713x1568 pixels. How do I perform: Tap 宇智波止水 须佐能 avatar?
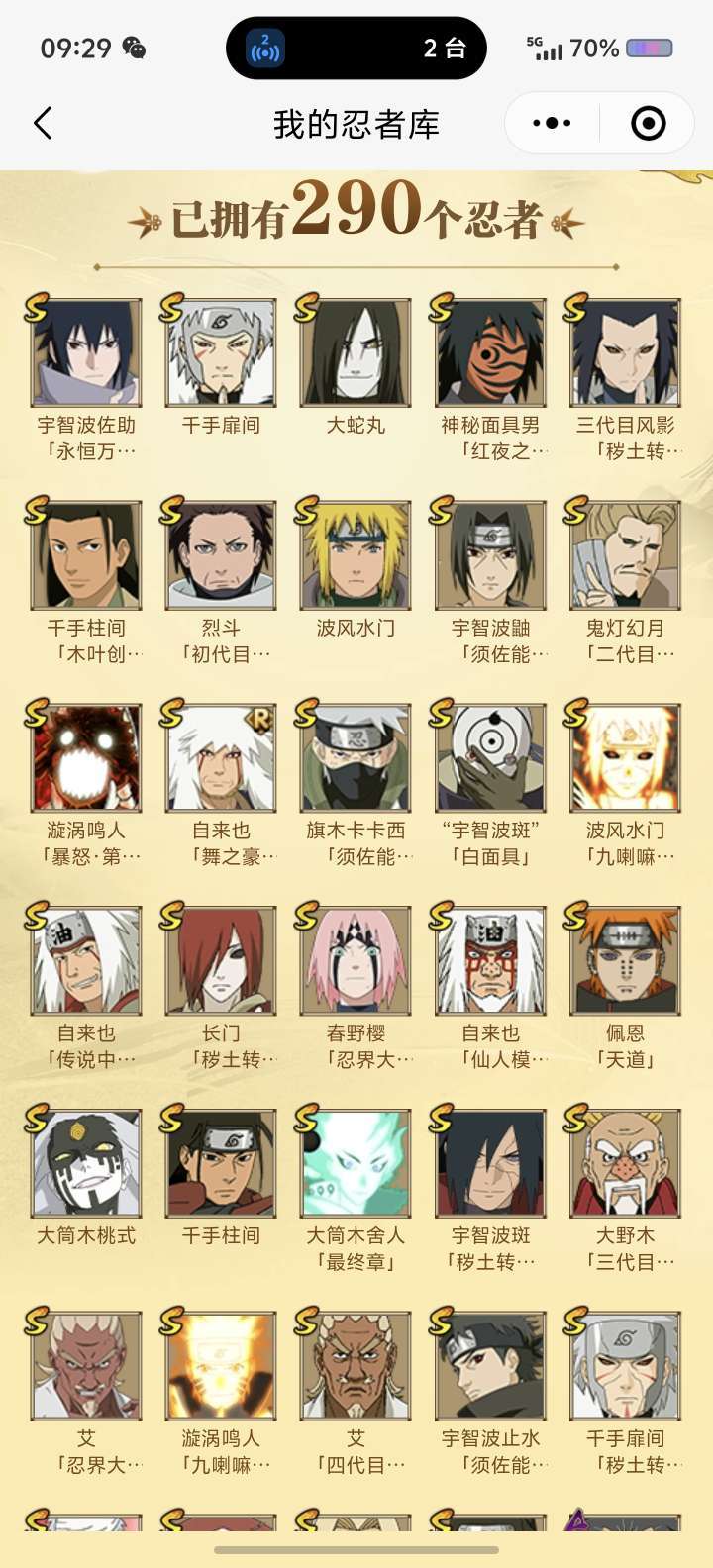pos(490,1367)
